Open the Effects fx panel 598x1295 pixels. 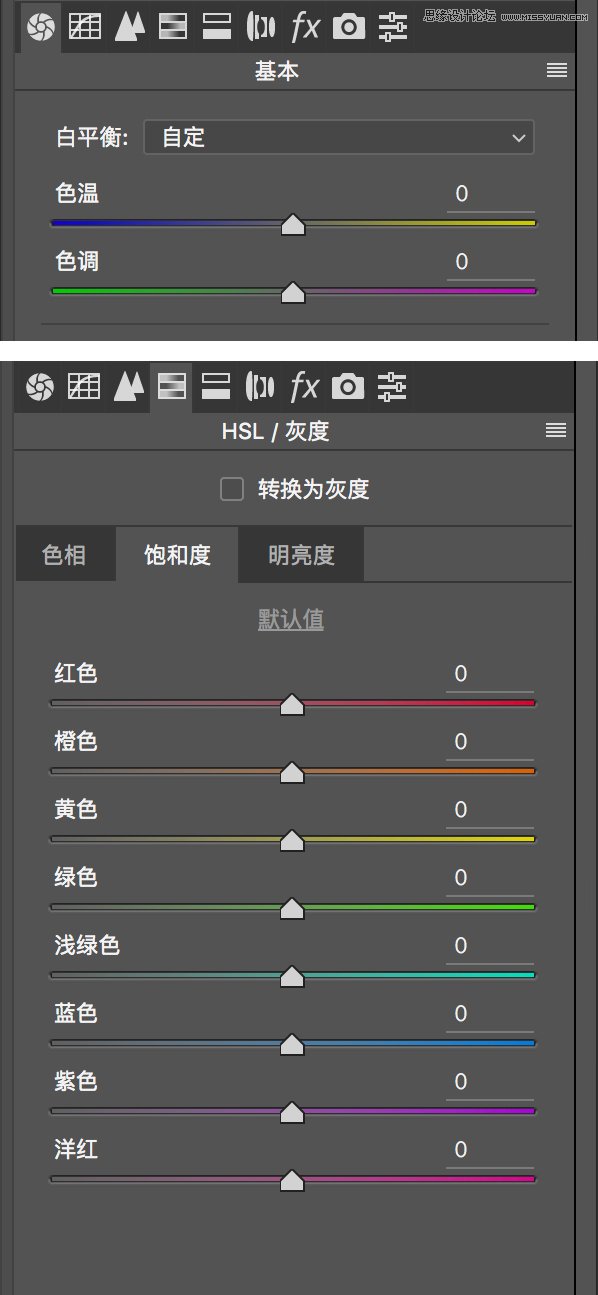(x=304, y=26)
